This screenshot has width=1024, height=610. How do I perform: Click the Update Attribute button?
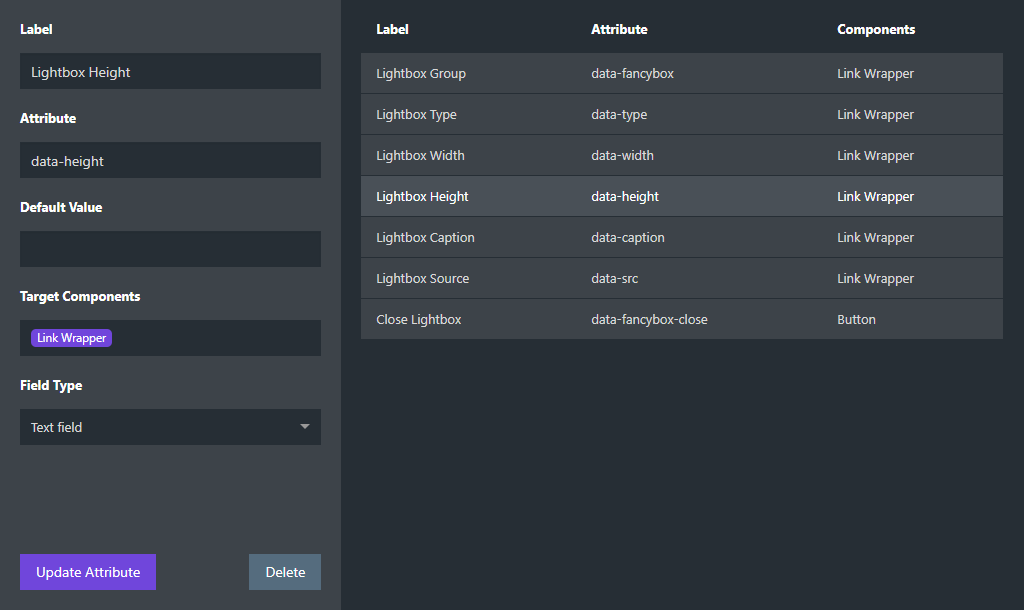pyautogui.click(x=88, y=572)
